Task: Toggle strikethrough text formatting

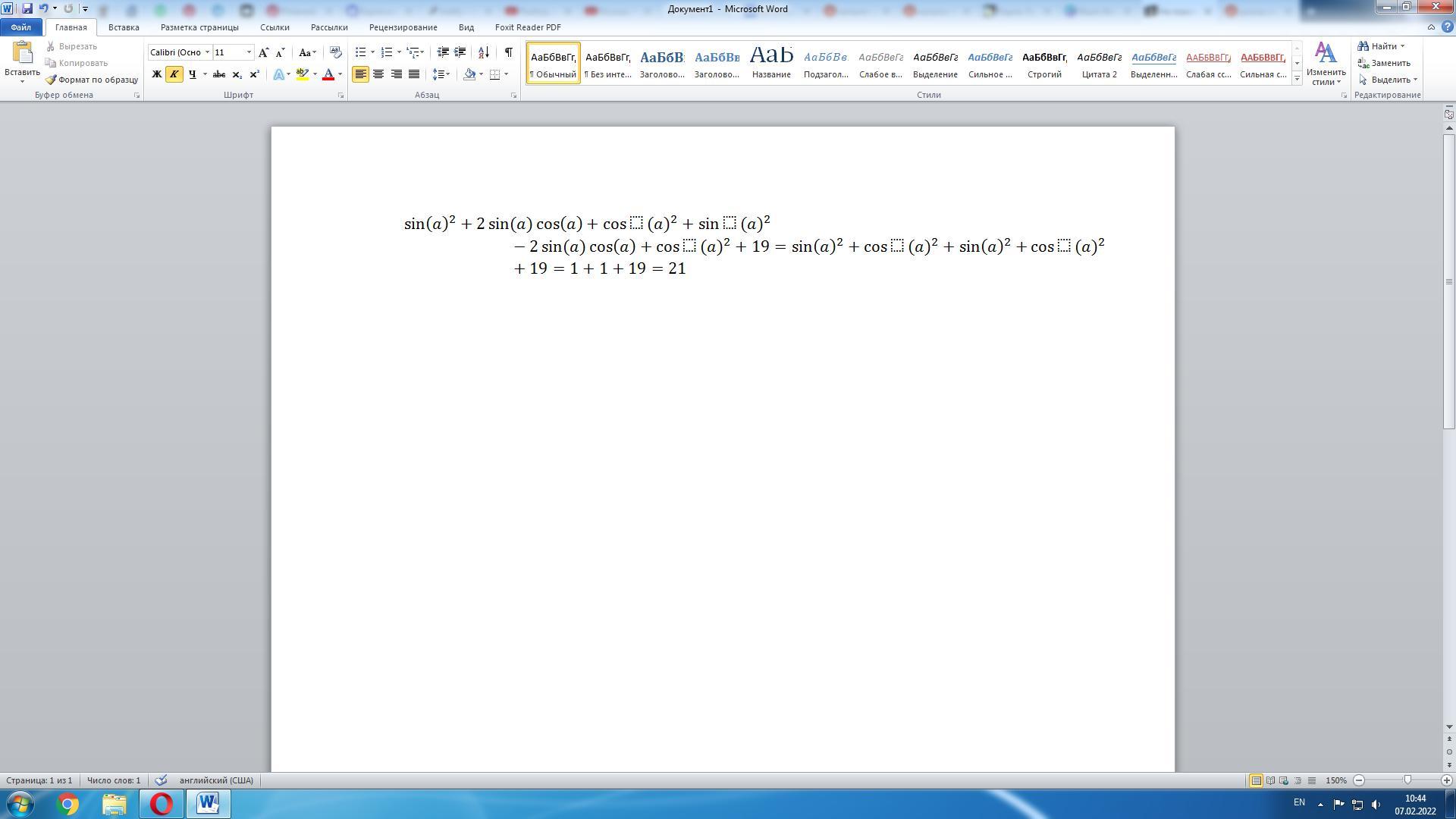Action: coord(218,74)
